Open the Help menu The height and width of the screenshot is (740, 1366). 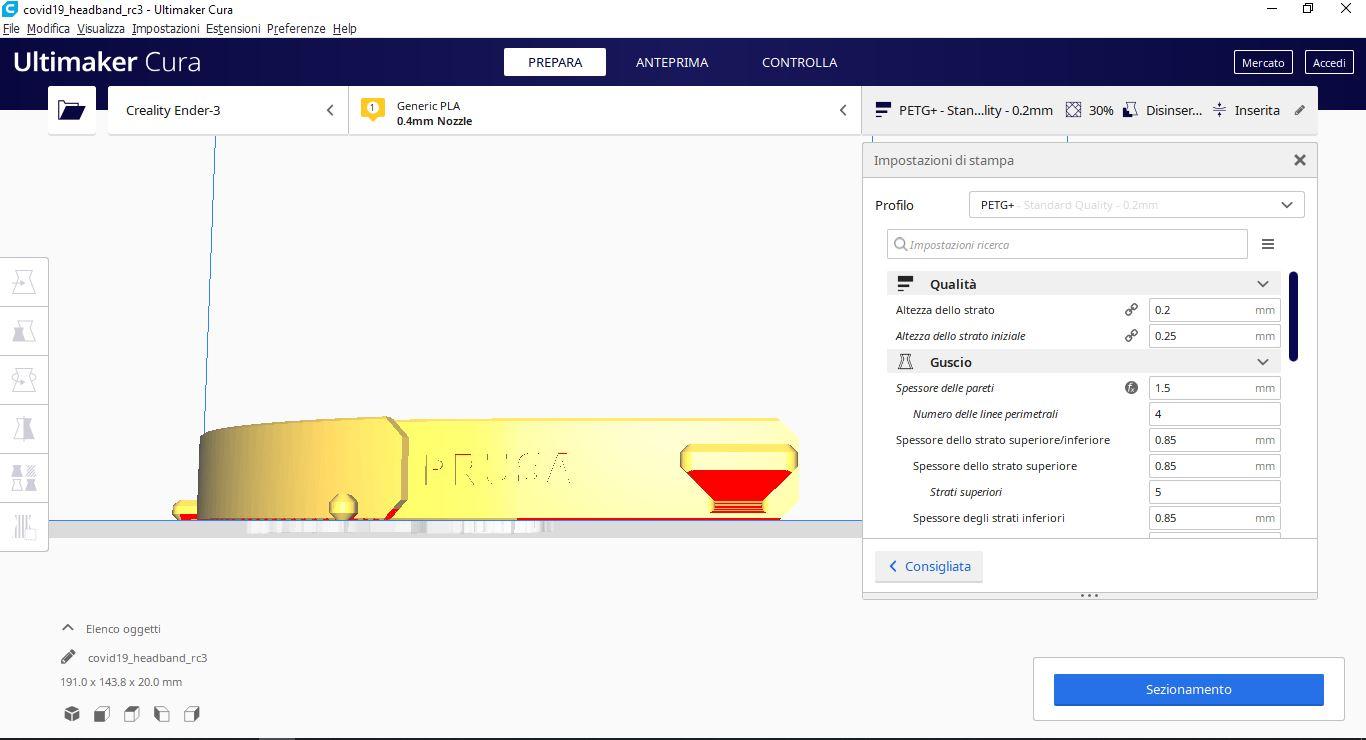(x=344, y=28)
